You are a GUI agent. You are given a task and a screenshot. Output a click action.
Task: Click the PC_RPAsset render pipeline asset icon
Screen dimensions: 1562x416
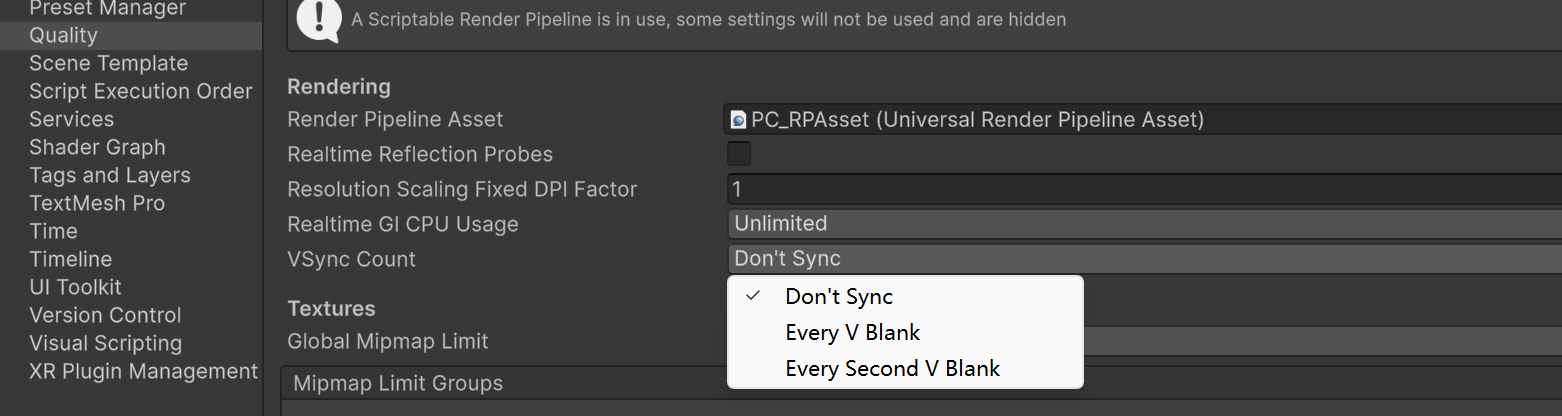(x=739, y=121)
